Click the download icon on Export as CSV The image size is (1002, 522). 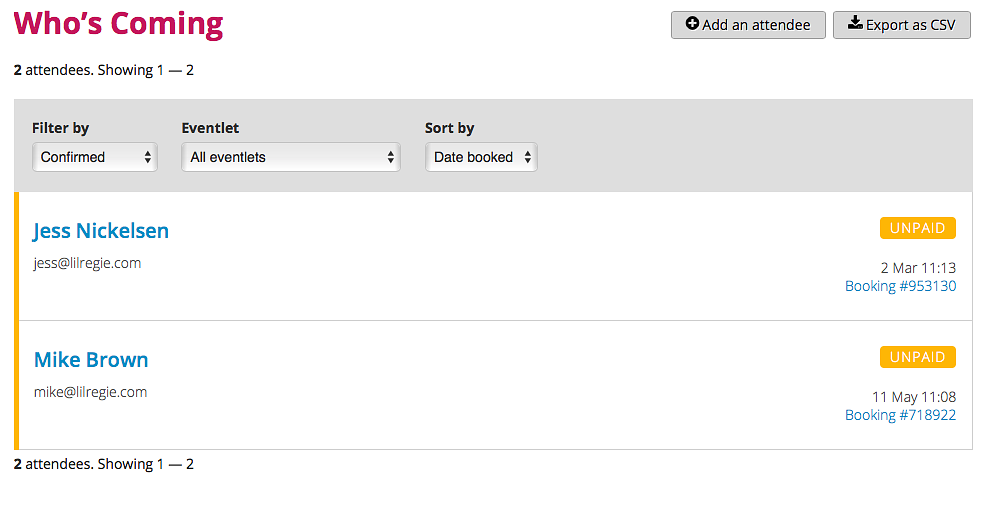click(x=855, y=23)
